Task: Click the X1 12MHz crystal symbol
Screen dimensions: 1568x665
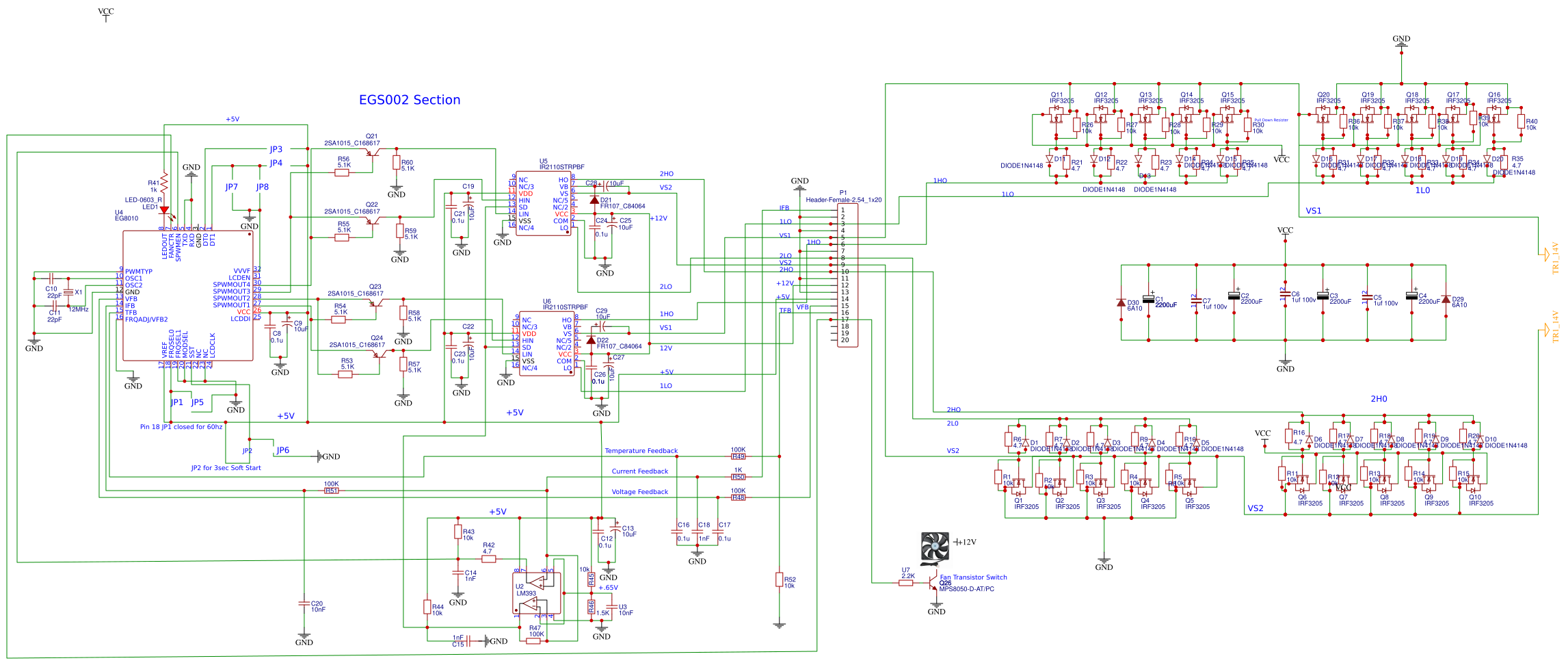Action: point(68,292)
